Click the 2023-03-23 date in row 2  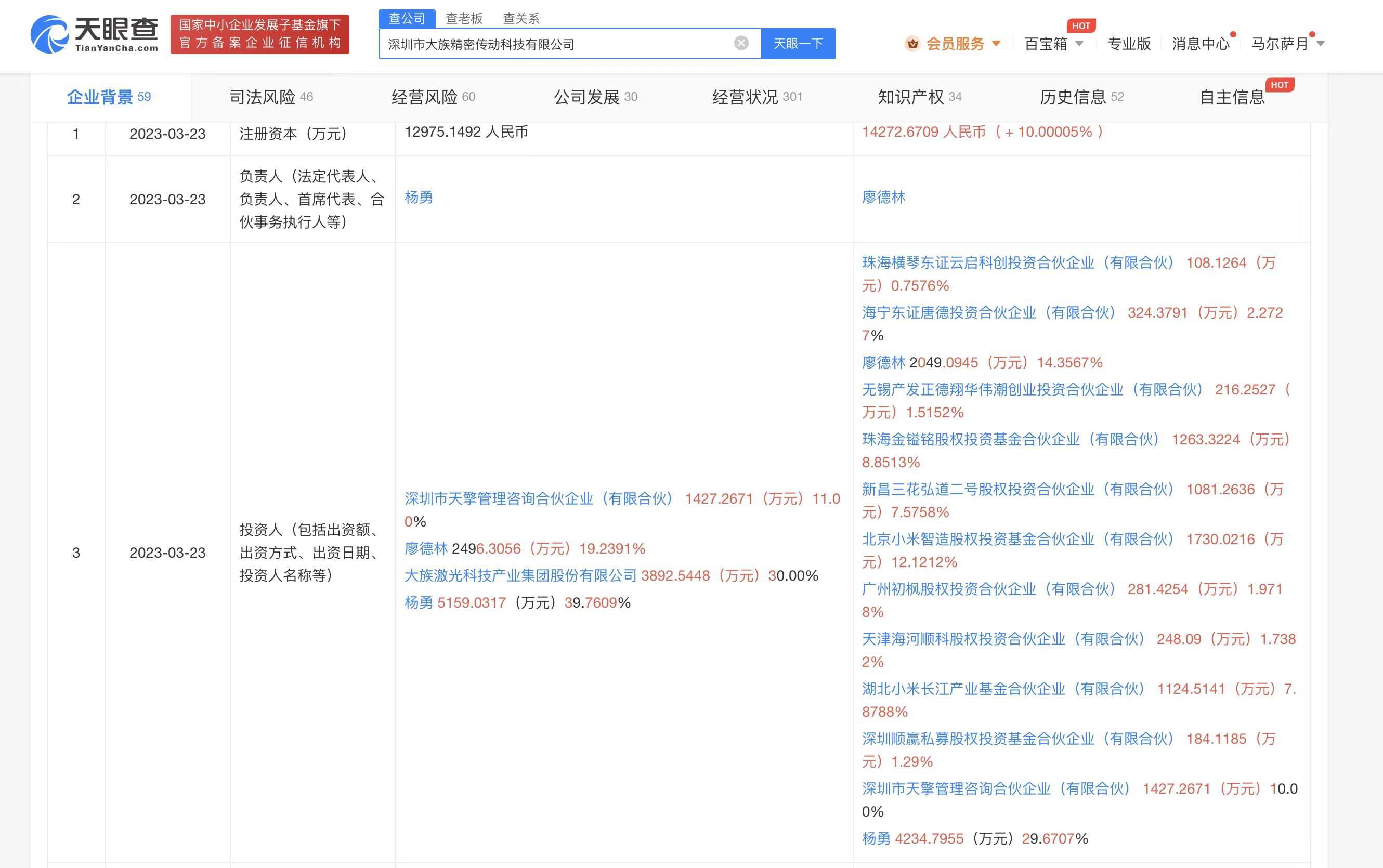click(167, 199)
